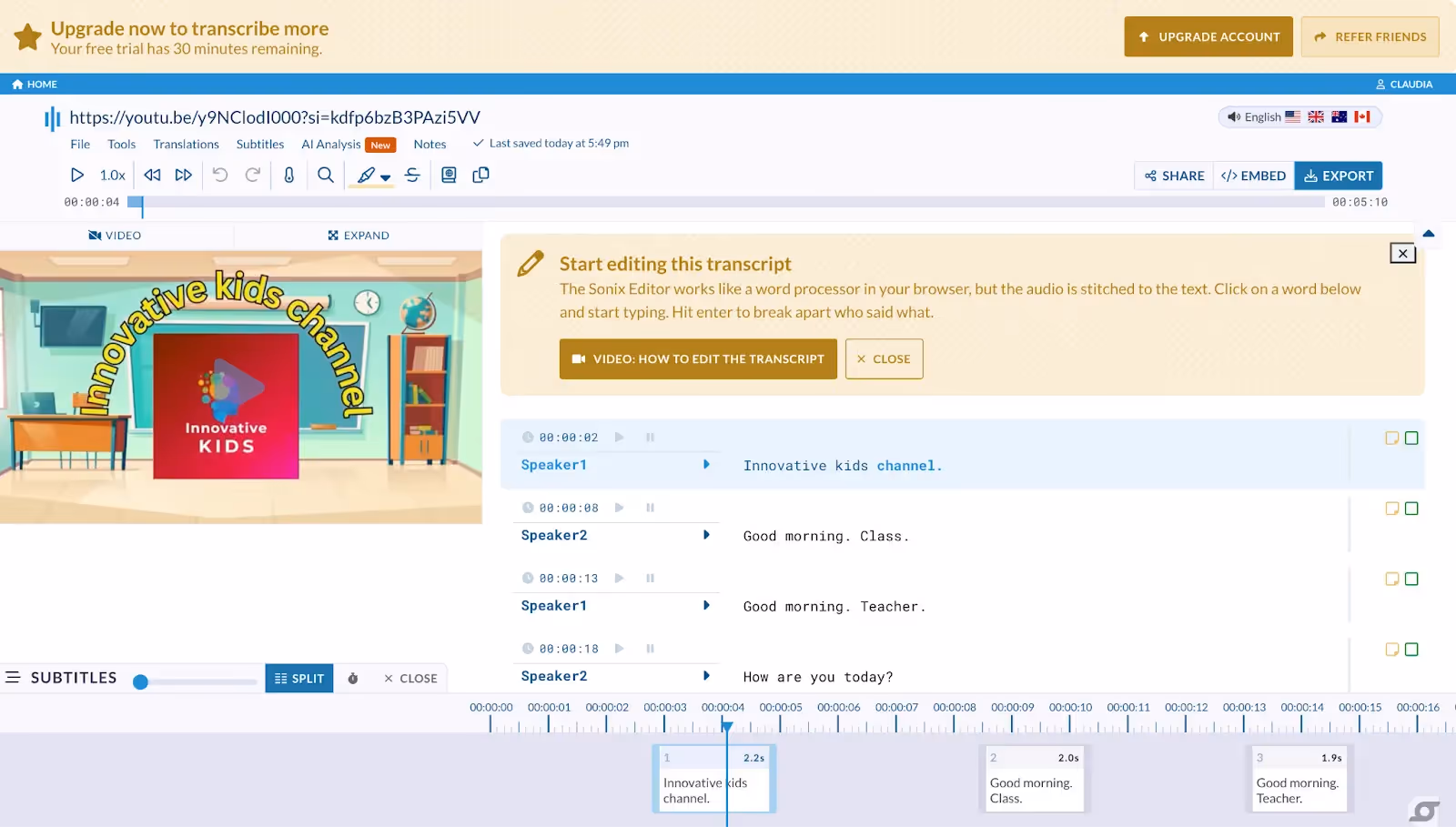Pause the segment at 00:00:02
This screenshot has height=827, width=1456.
(x=650, y=437)
